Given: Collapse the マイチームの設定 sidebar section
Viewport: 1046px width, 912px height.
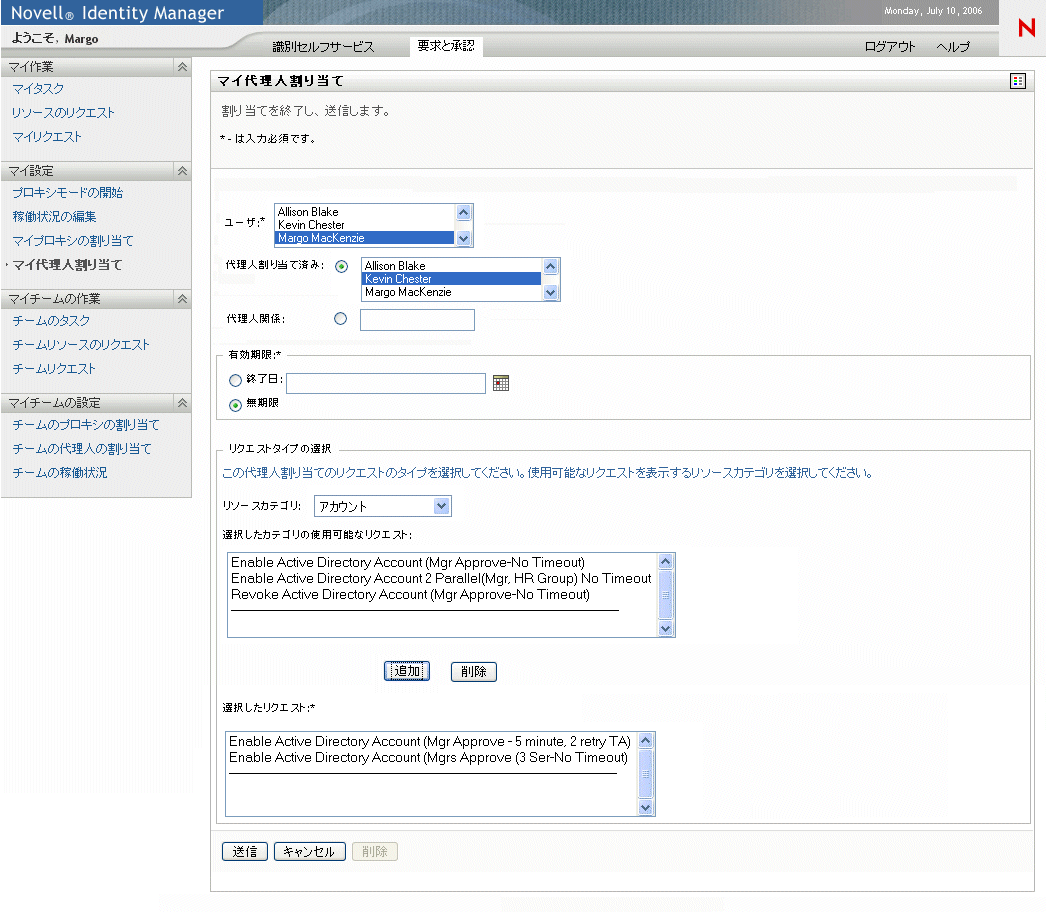Looking at the screenshot, I should [182, 403].
